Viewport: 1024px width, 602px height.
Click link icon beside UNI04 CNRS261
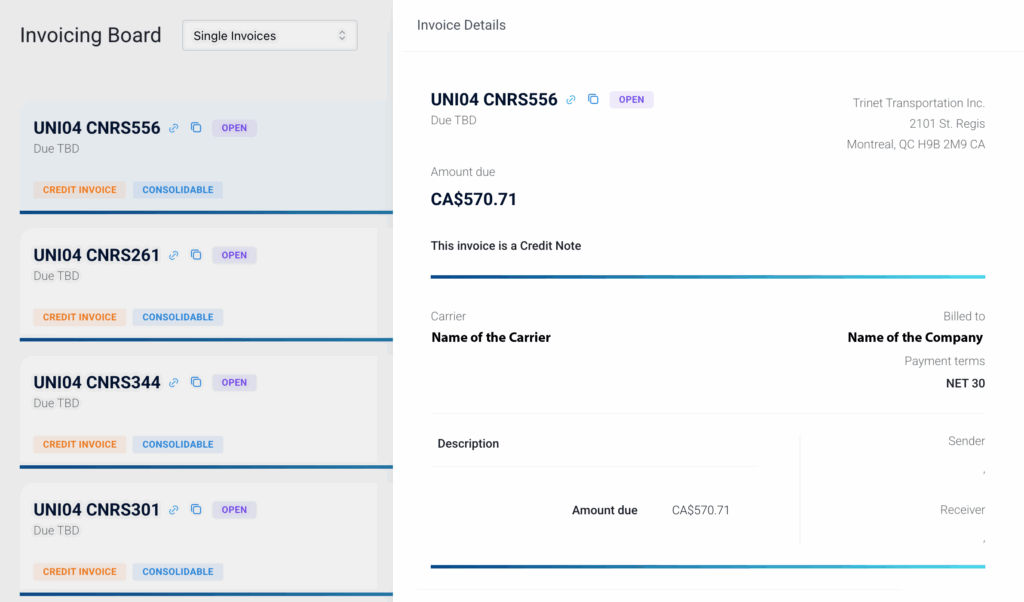point(174,255)
